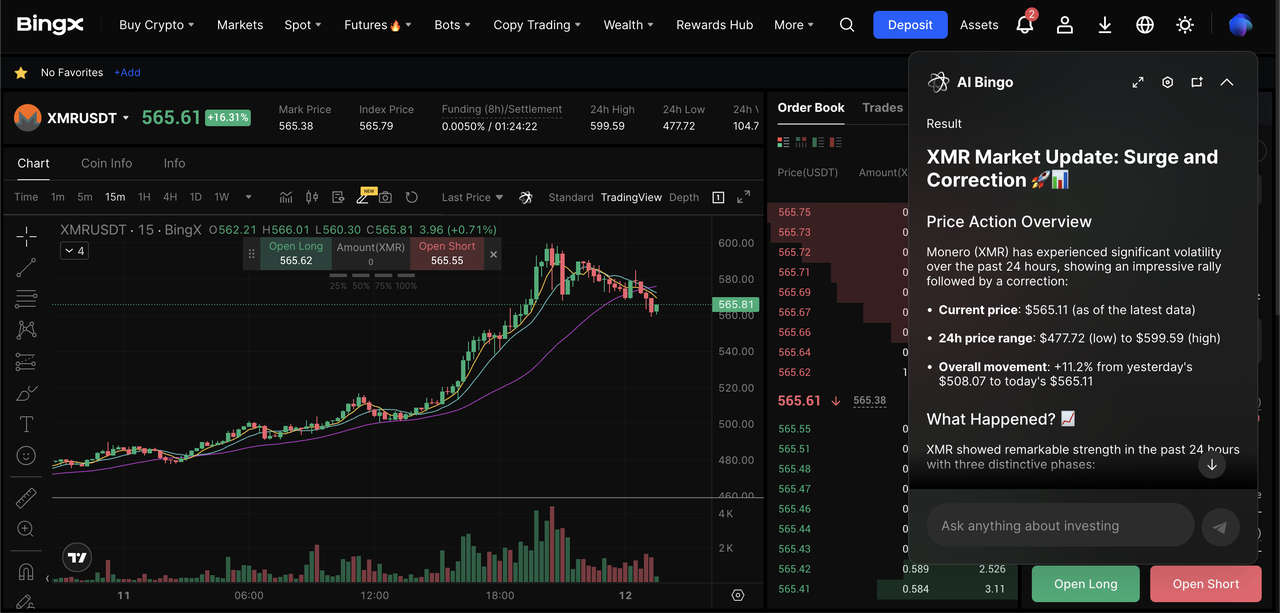Click the Ask anything about investing field
Viewport: 1280px width, 613px height.
click(1060, 526)
